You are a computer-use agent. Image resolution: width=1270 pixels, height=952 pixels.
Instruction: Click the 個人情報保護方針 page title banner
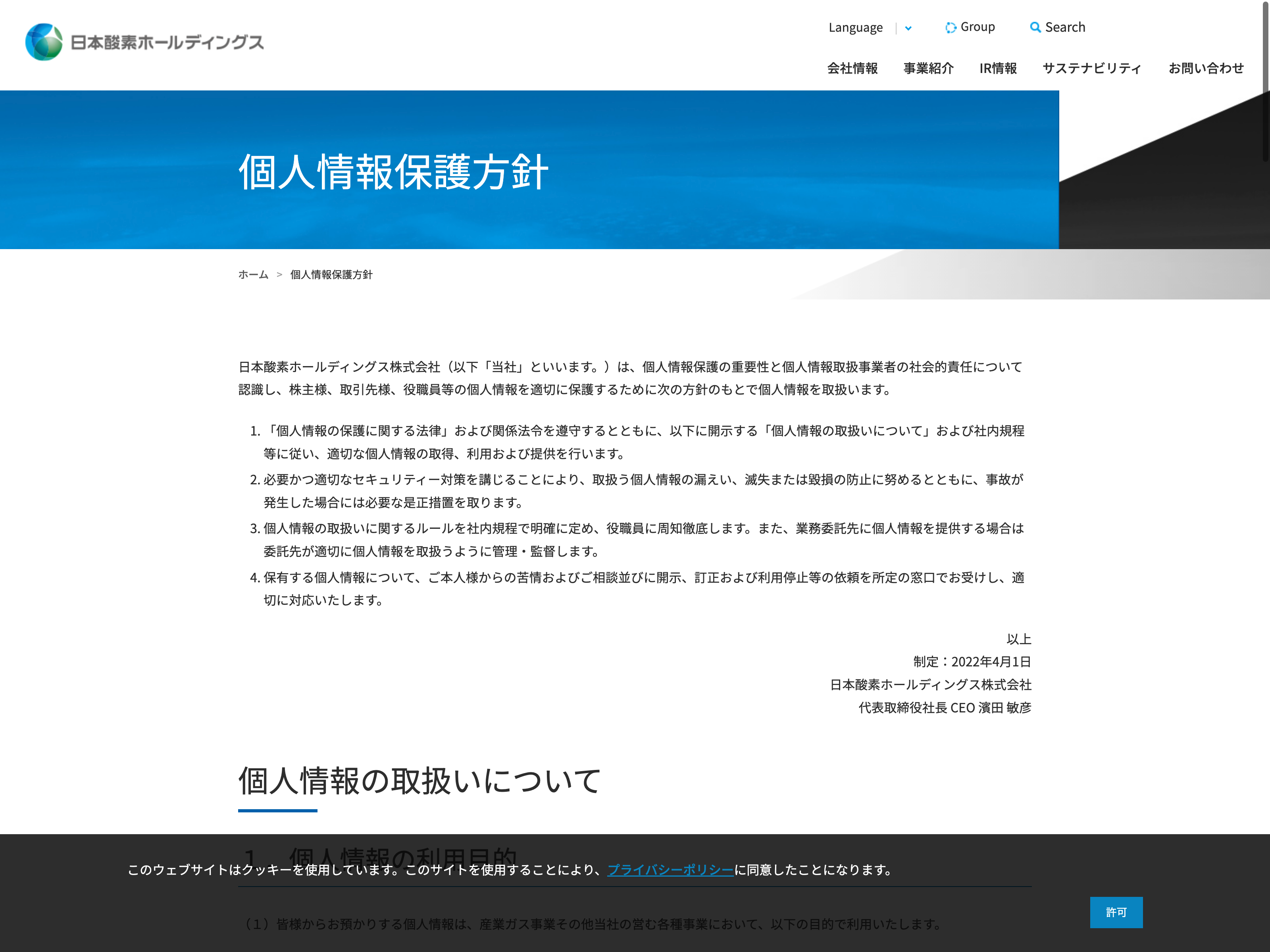tap(393, 172)
